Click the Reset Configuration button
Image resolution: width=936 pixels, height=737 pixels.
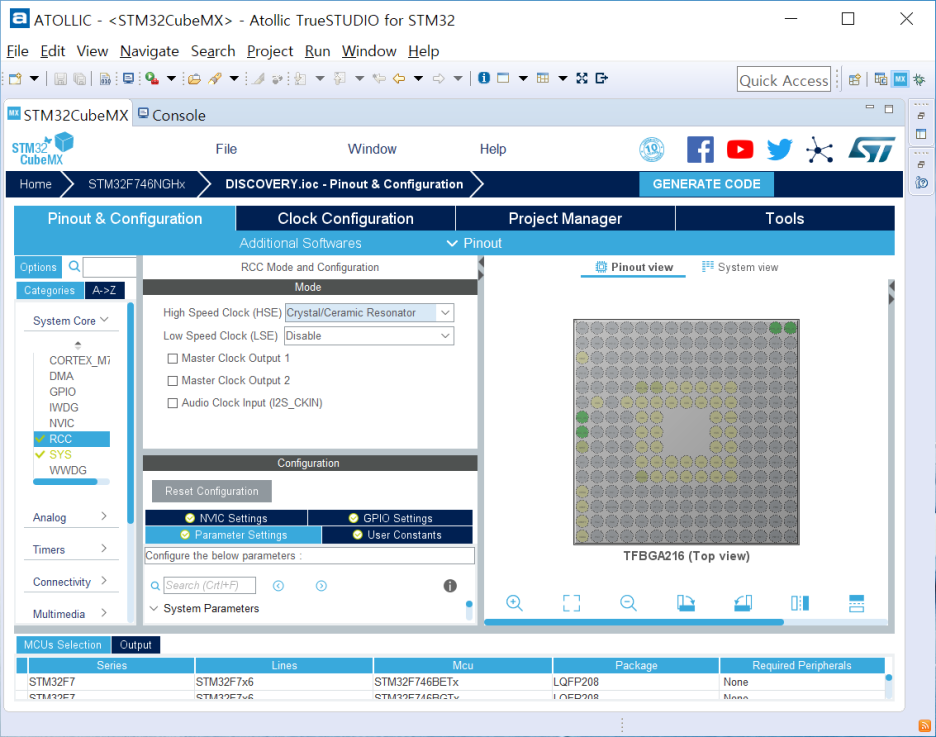coord(212,491)
